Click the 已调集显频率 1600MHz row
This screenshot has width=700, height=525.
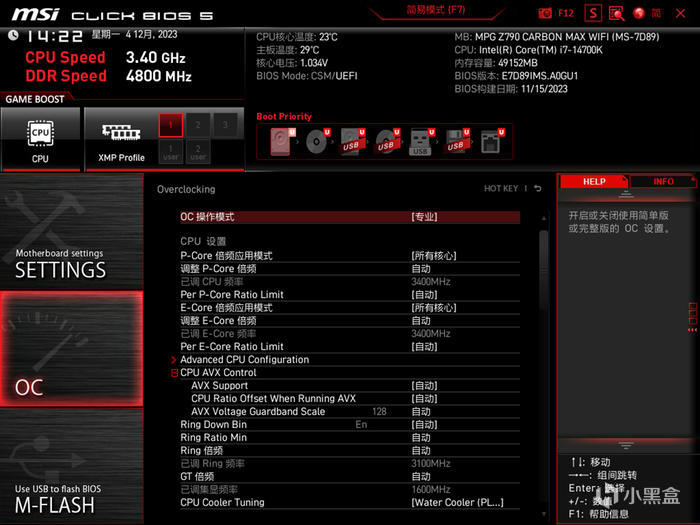[350, 489]
